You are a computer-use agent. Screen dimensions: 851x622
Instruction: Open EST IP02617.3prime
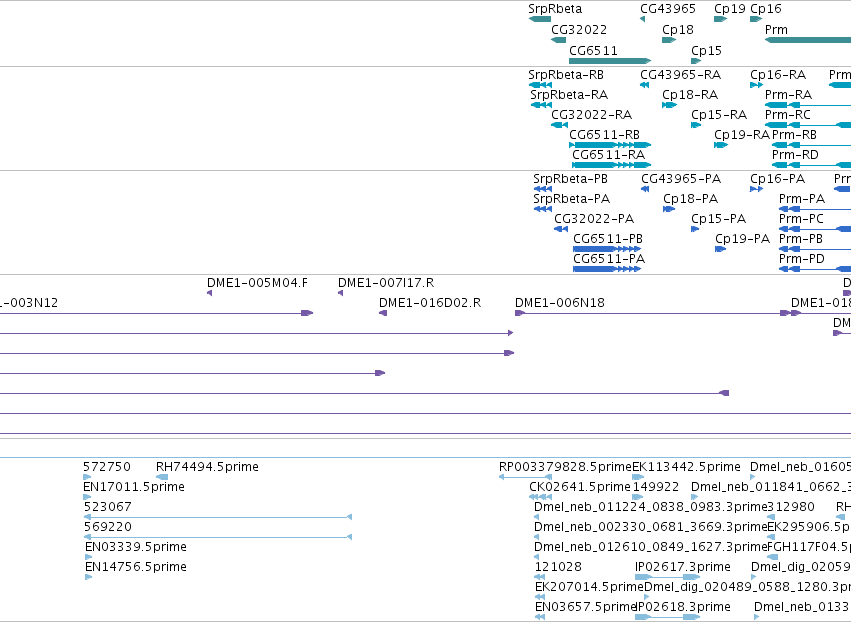coord(683,568)
